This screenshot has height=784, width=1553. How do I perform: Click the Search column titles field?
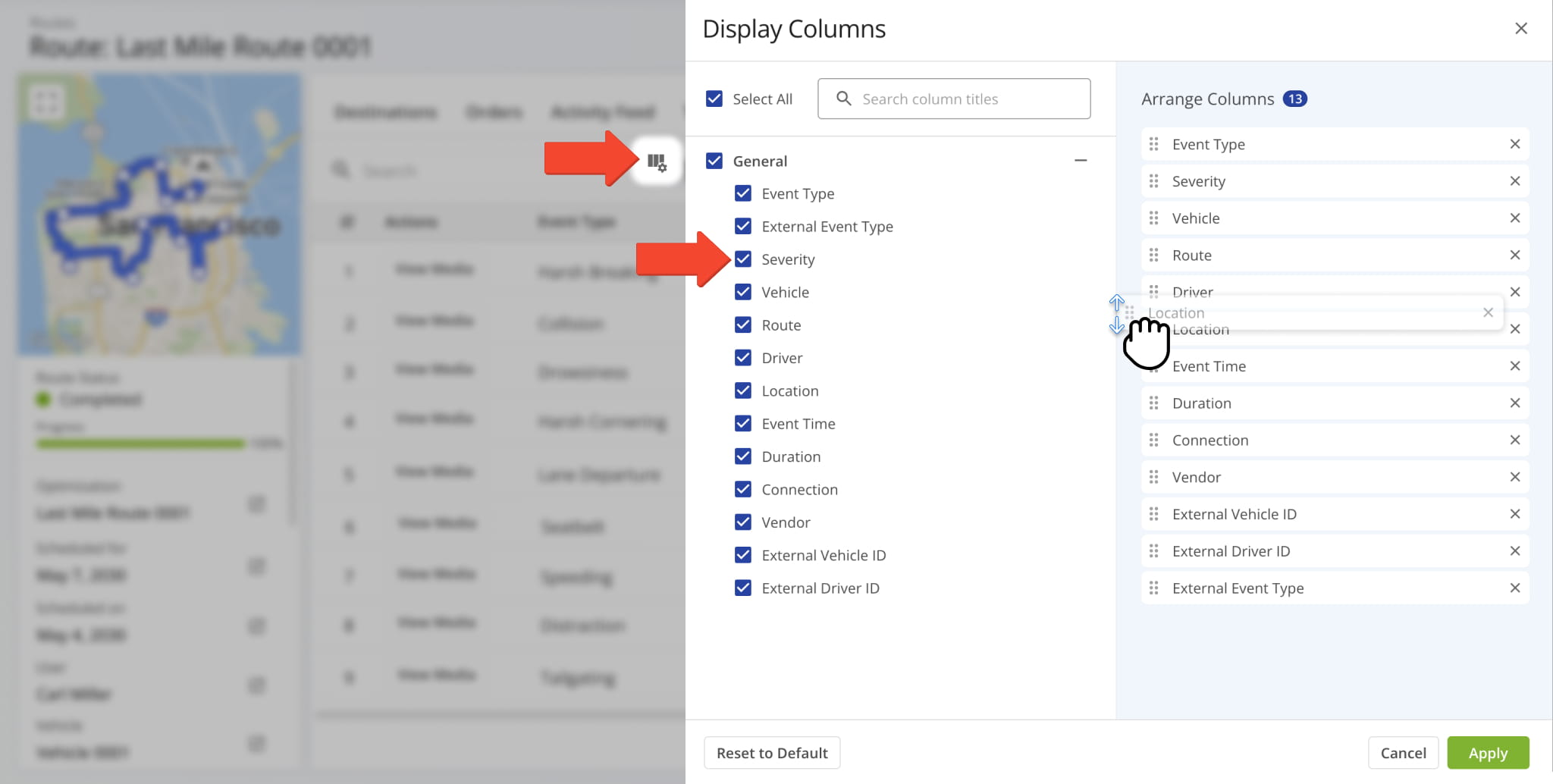coord(954,99)
